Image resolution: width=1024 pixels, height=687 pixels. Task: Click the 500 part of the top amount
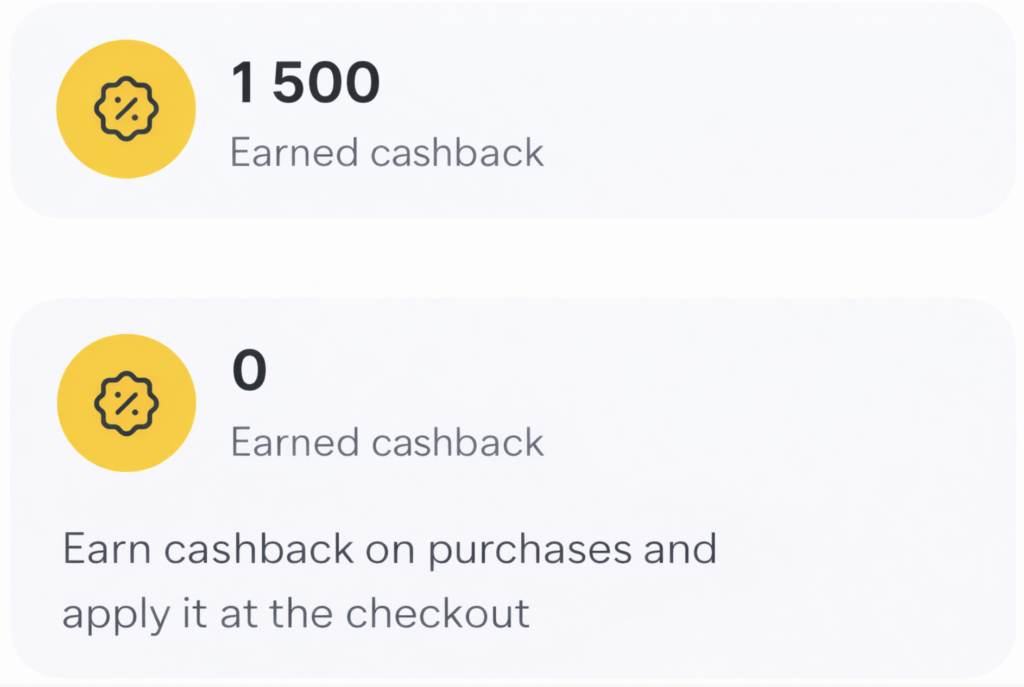click(x=326, y=82)
